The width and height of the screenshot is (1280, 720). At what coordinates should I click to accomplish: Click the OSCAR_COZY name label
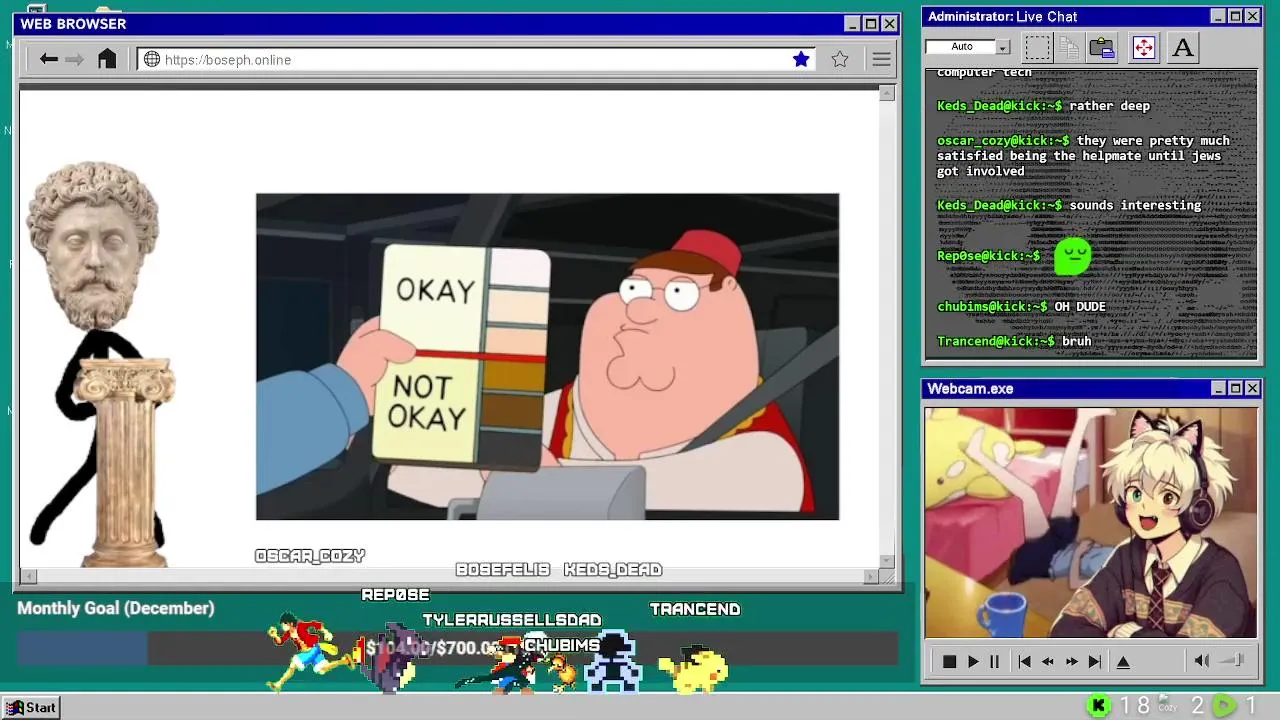pos(310,556)
